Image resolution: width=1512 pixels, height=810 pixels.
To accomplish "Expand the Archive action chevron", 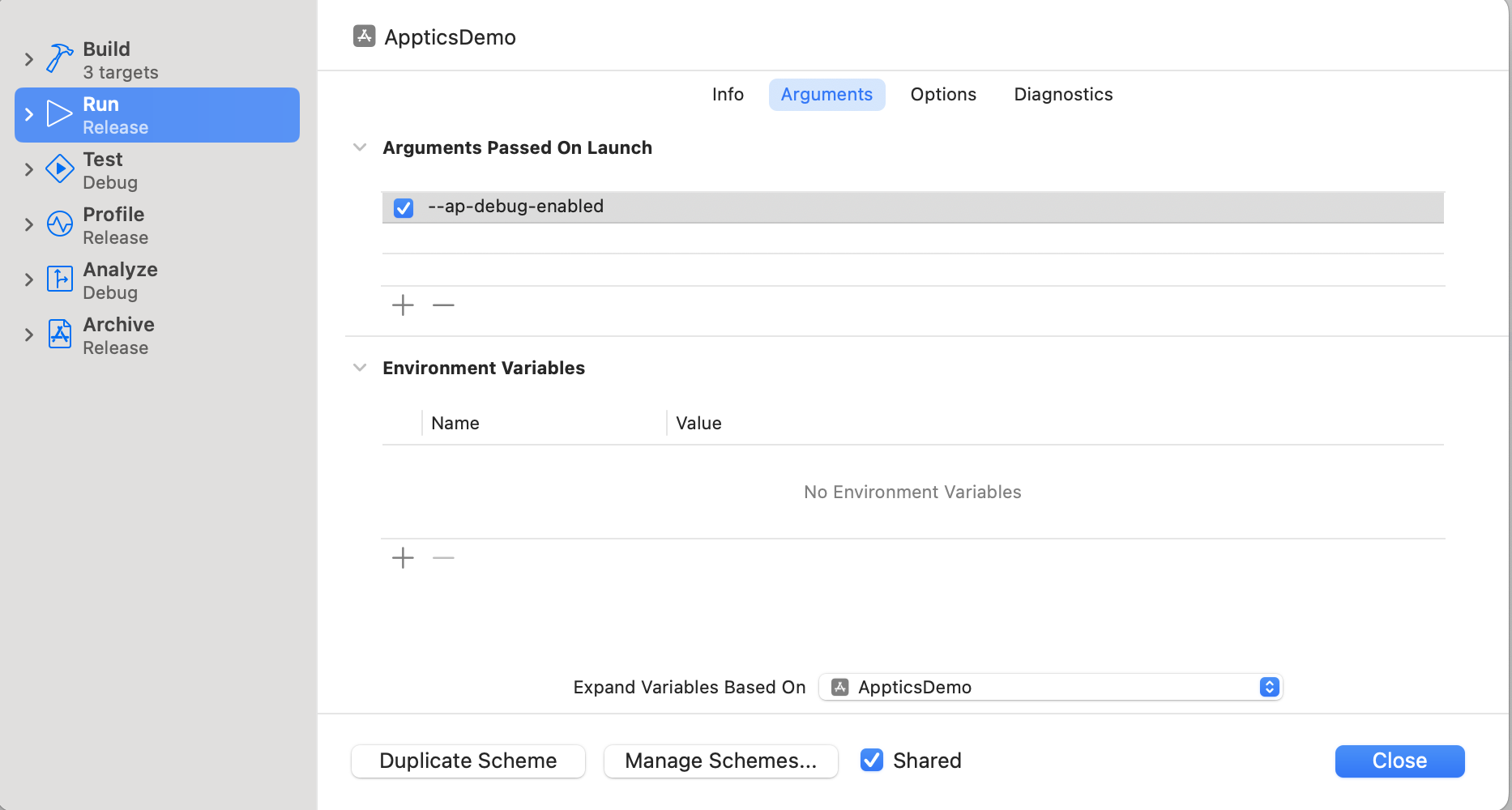I will point(29,335).
